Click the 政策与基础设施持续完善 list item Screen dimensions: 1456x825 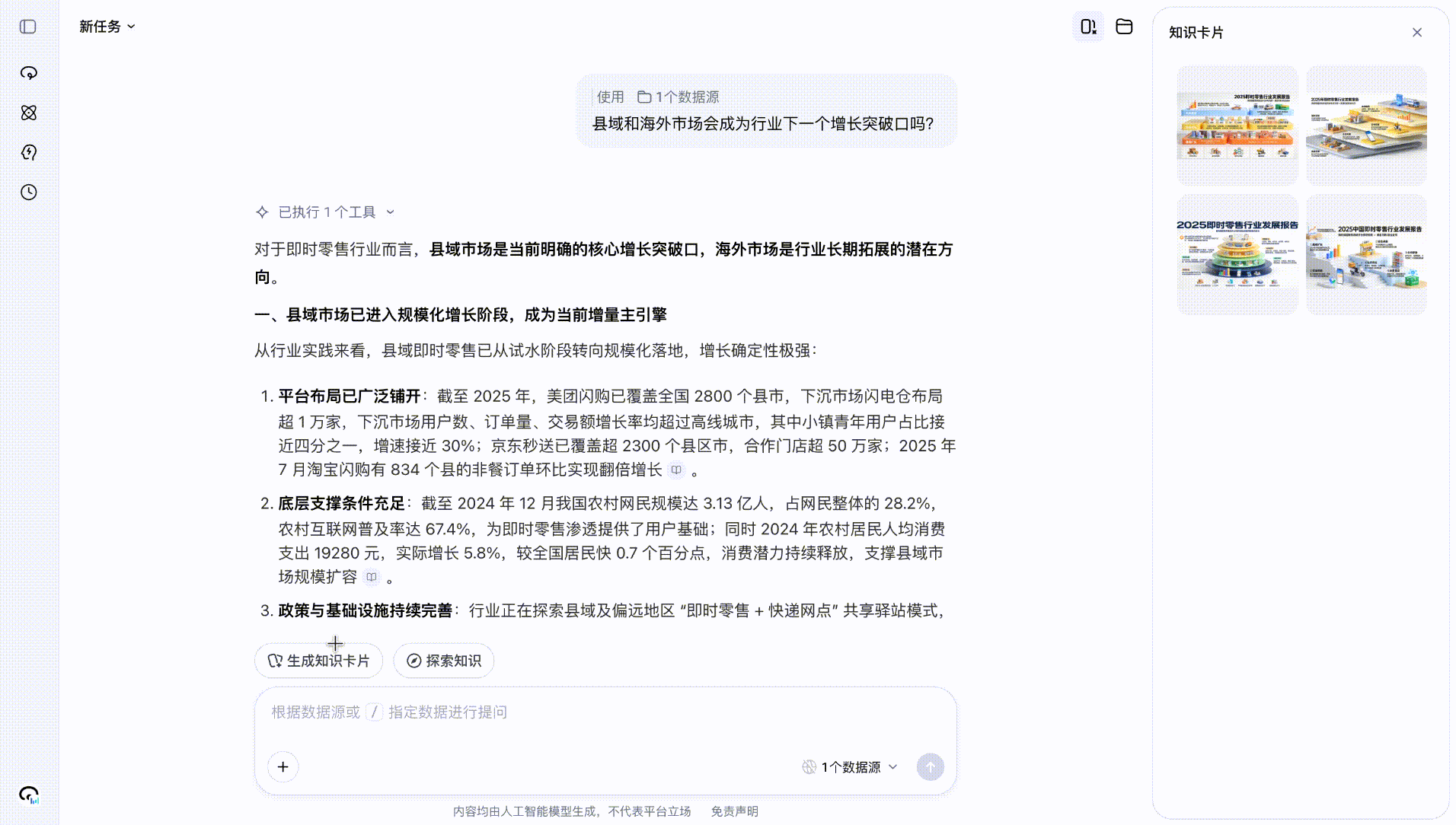point(603,610)
